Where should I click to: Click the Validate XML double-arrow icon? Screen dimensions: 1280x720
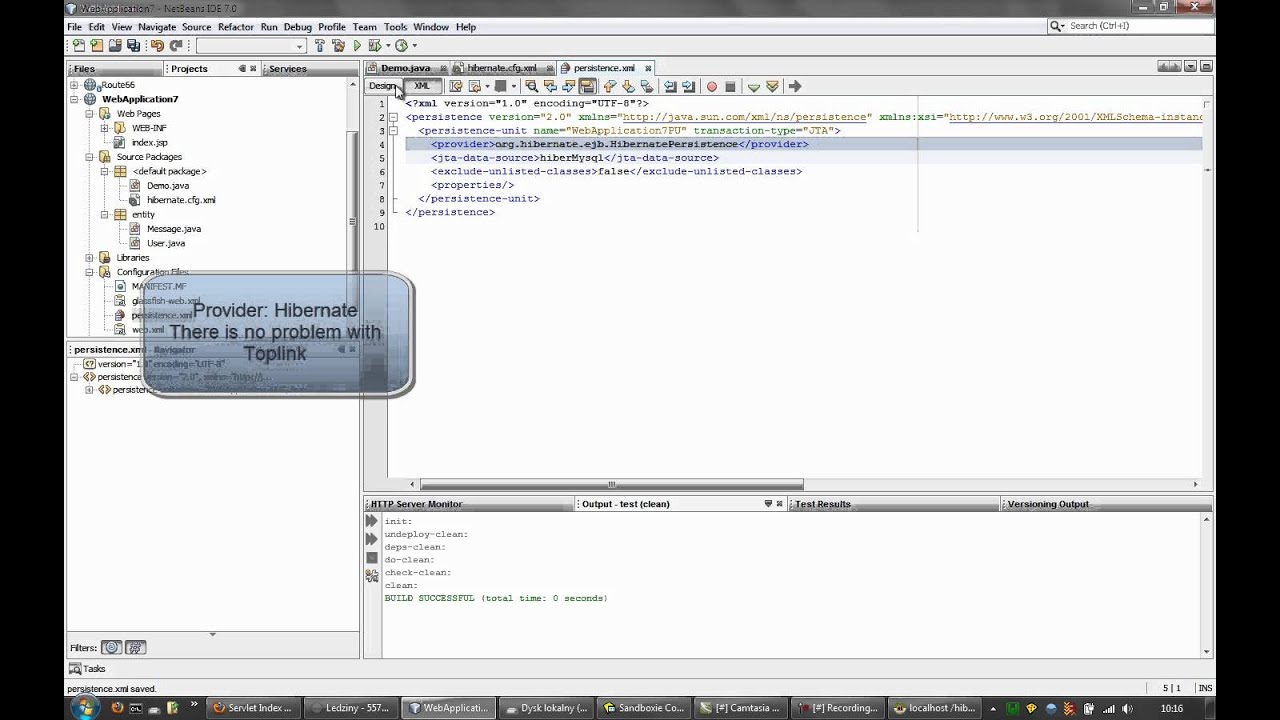[772, 86]
